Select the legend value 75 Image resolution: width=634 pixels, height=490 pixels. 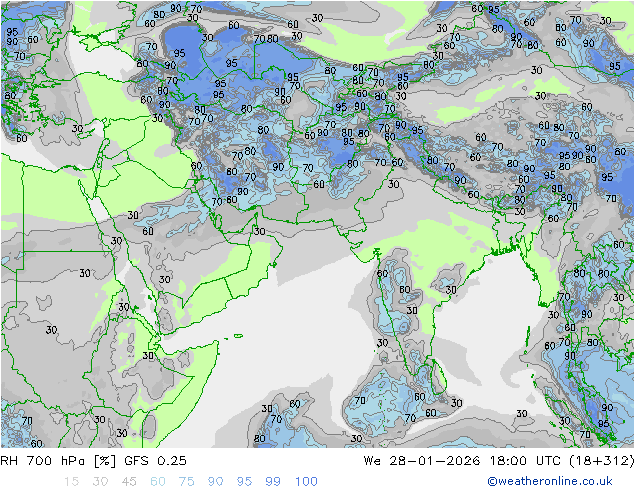pyautogui.click(x=187, y=481)
